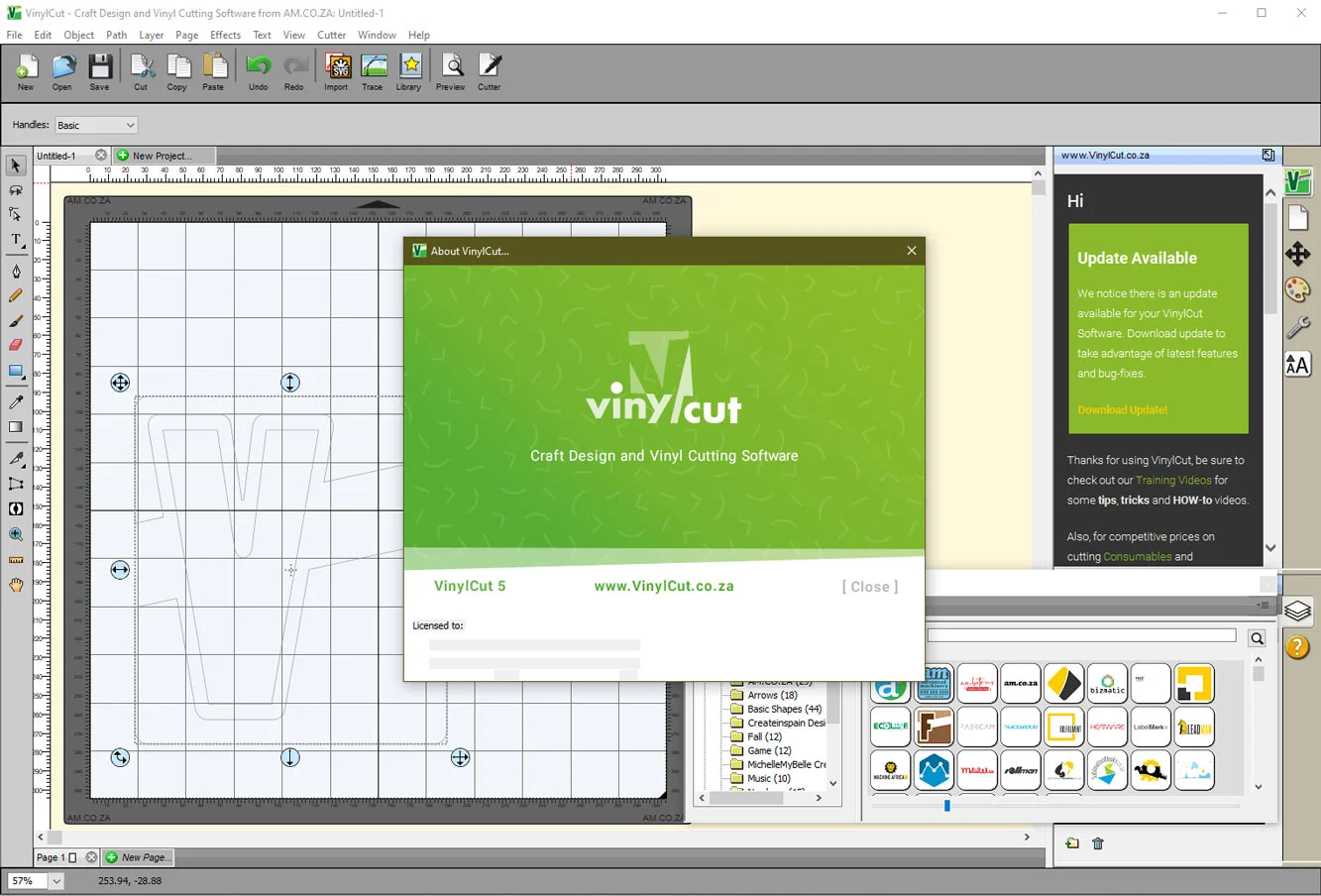Close the Untitled-1 document tab

[x=101, y=156]
